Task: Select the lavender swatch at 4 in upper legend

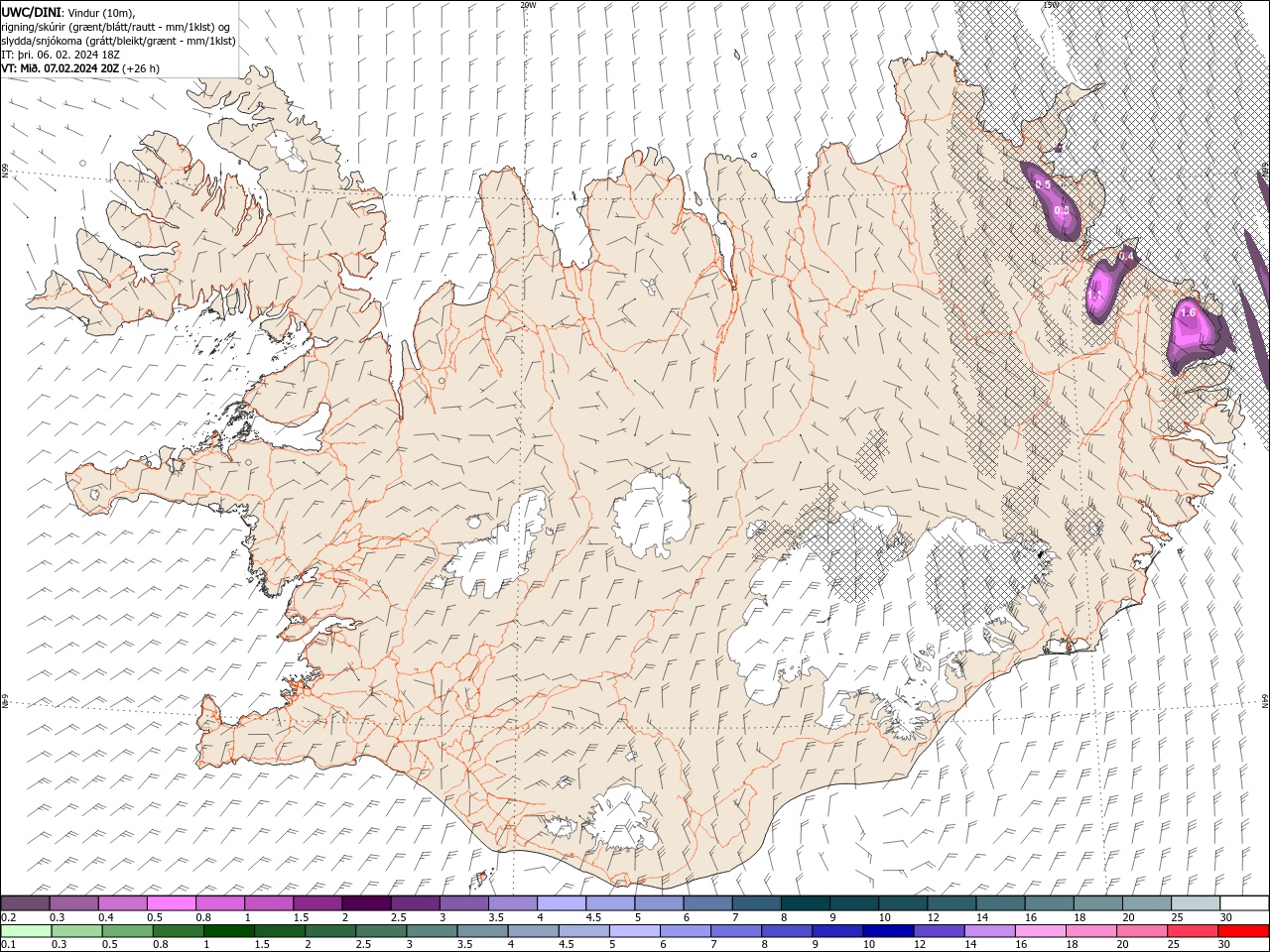Action: (x=562, y=902)
